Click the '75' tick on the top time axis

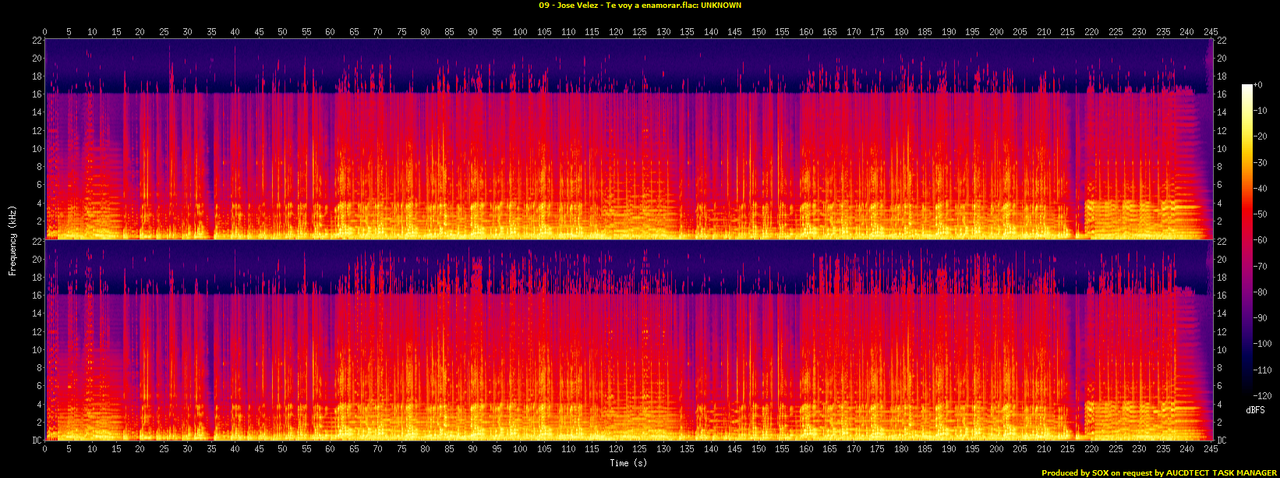pyautogui.click(x=402, y=31)
